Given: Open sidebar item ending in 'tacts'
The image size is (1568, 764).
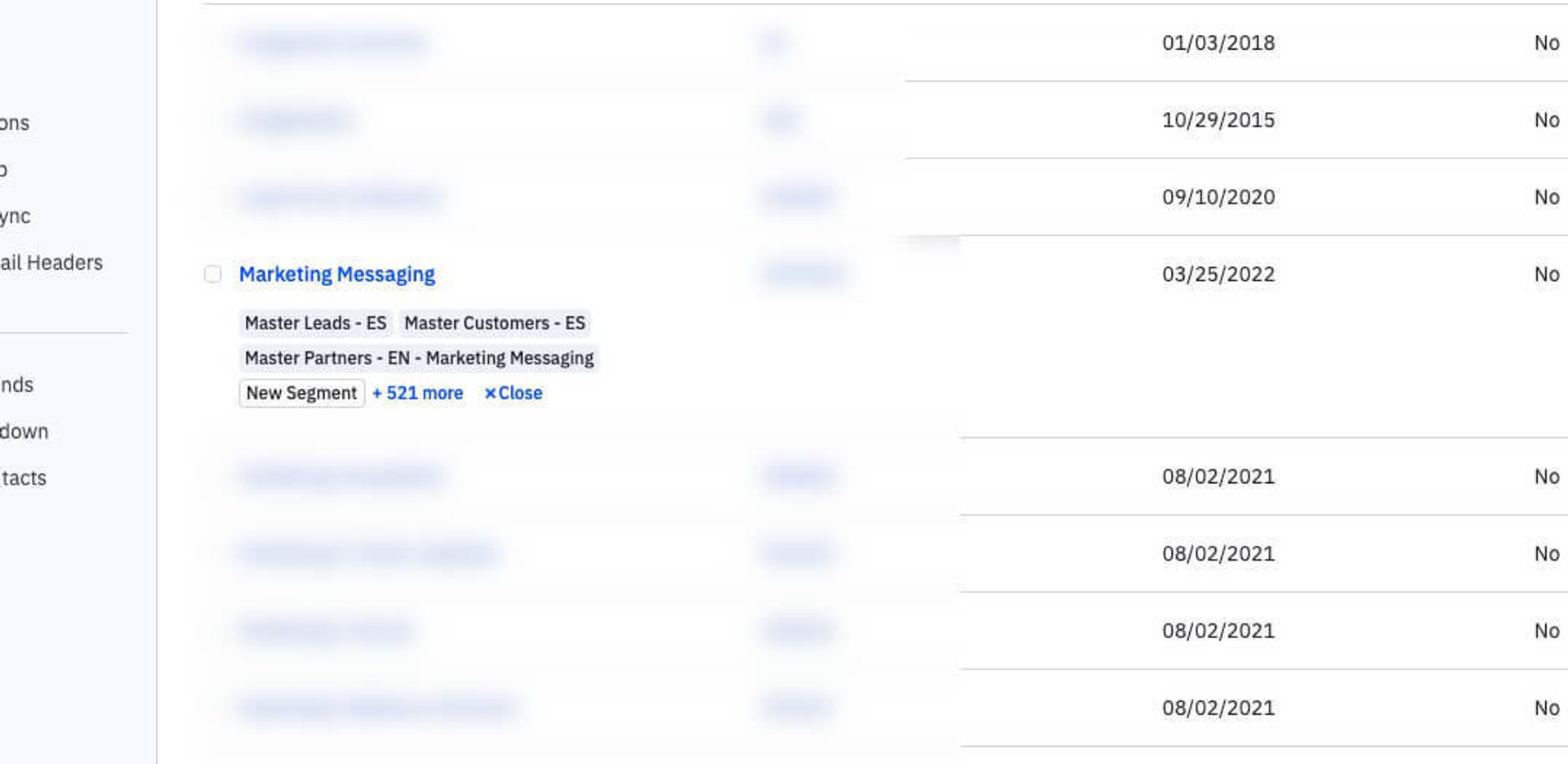Looking at the screenshot, I should 23,478.
